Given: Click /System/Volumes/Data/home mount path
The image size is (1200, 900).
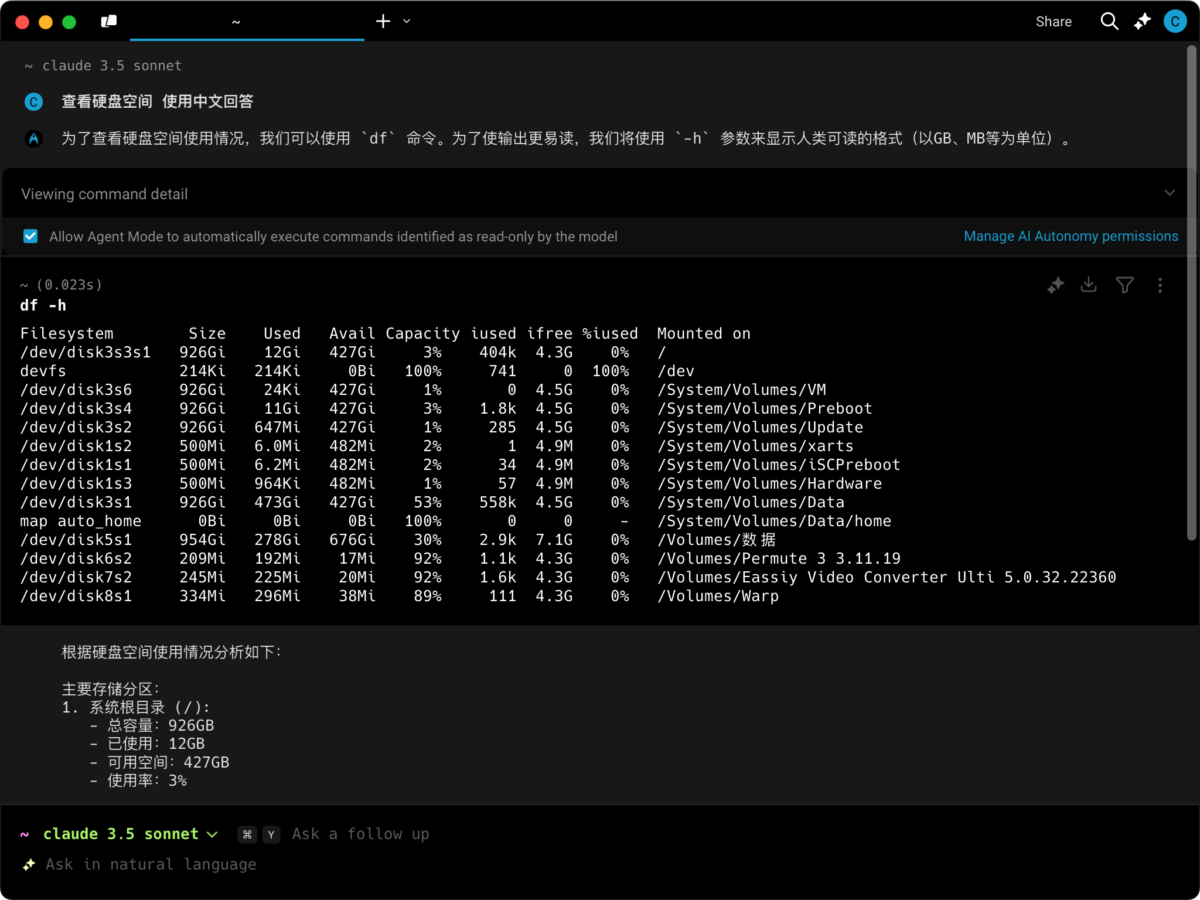Looking at the screenshot, I should coord(774,521).
